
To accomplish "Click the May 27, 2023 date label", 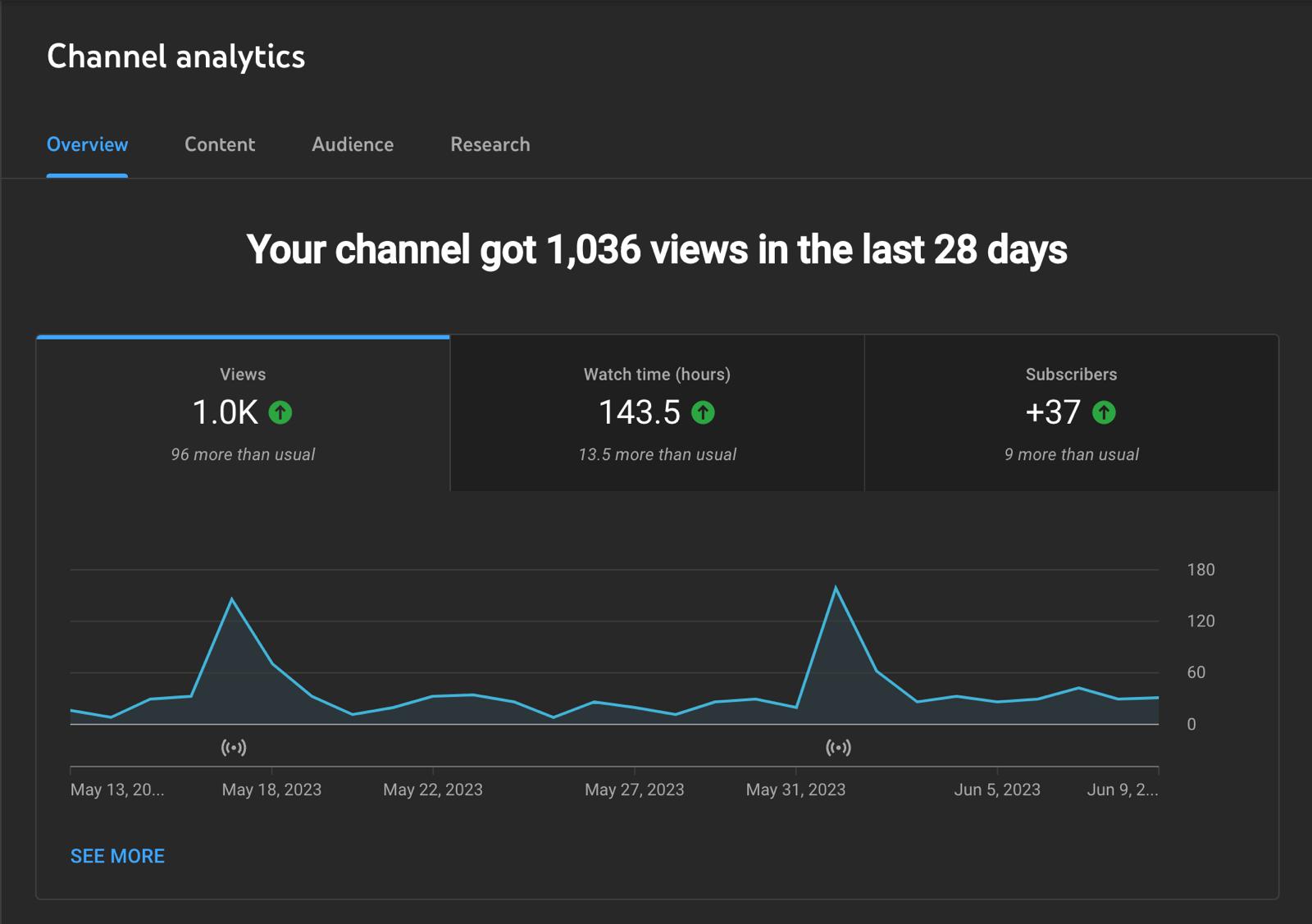I will 634,790.
